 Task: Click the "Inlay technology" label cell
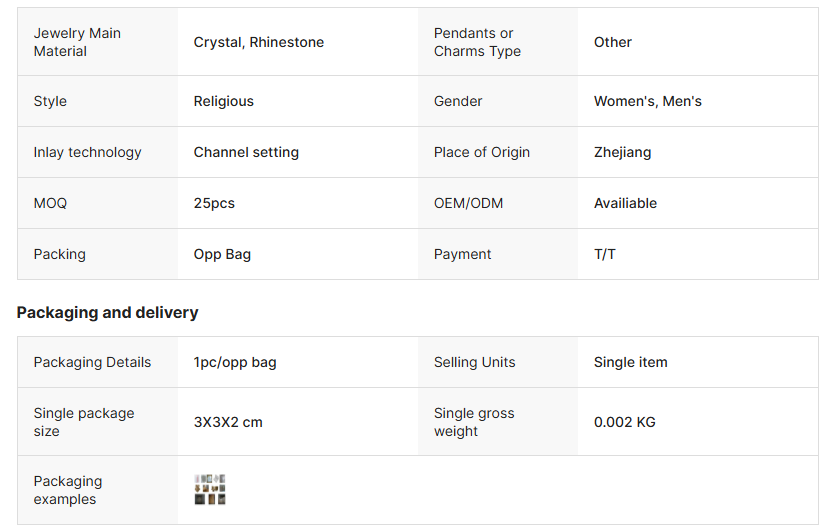(87, 152)
